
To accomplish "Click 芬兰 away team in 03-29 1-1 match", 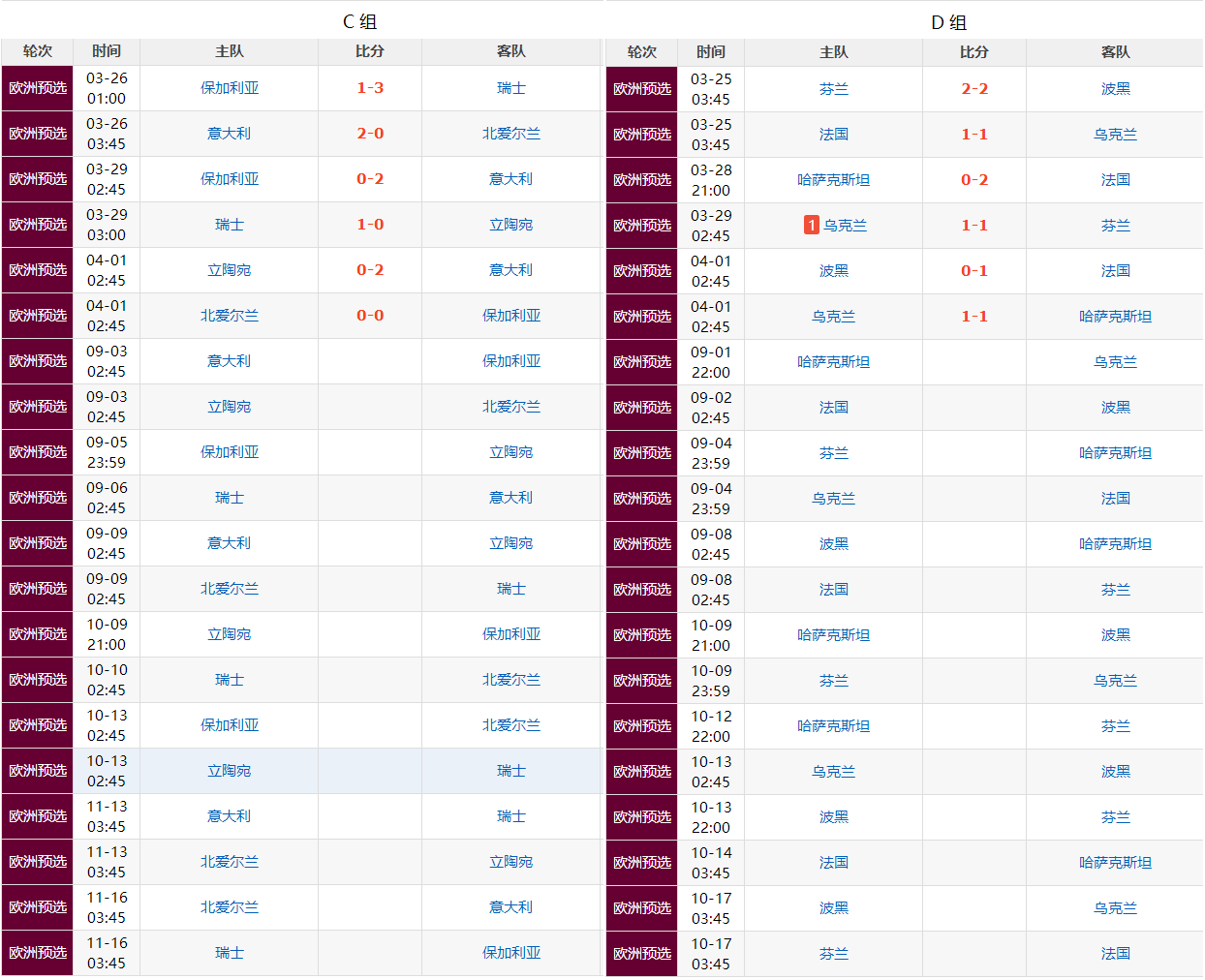I will pyautogui.click(x=1116, y=226).
